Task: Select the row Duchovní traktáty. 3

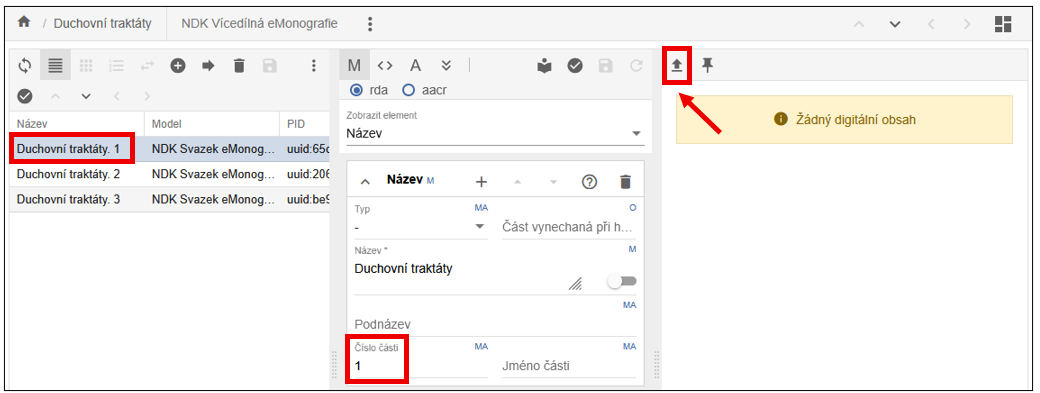Action: point(170,199)
